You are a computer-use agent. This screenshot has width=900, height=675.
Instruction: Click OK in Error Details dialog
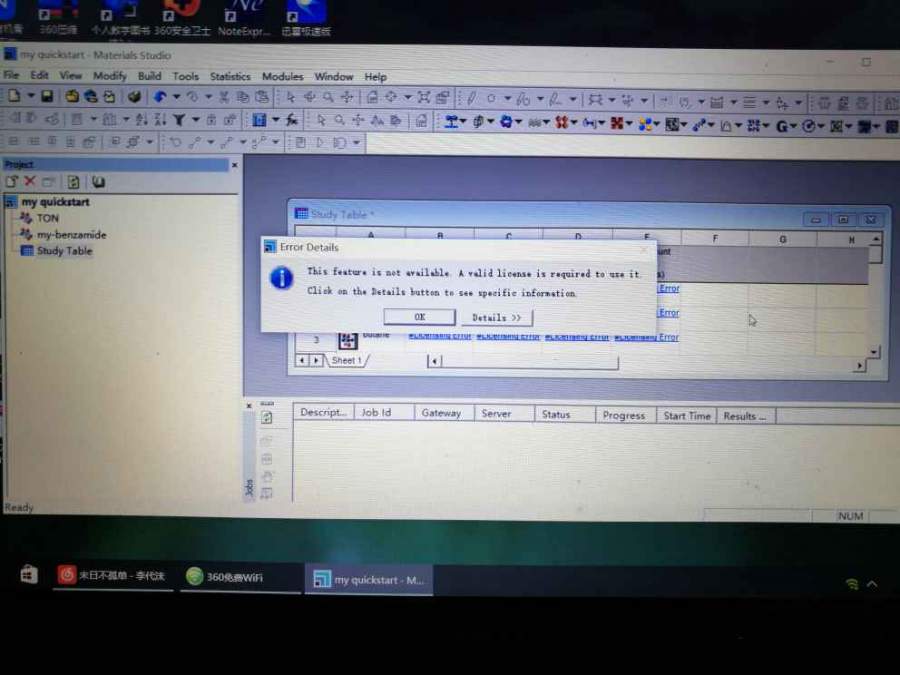(420, 317)
